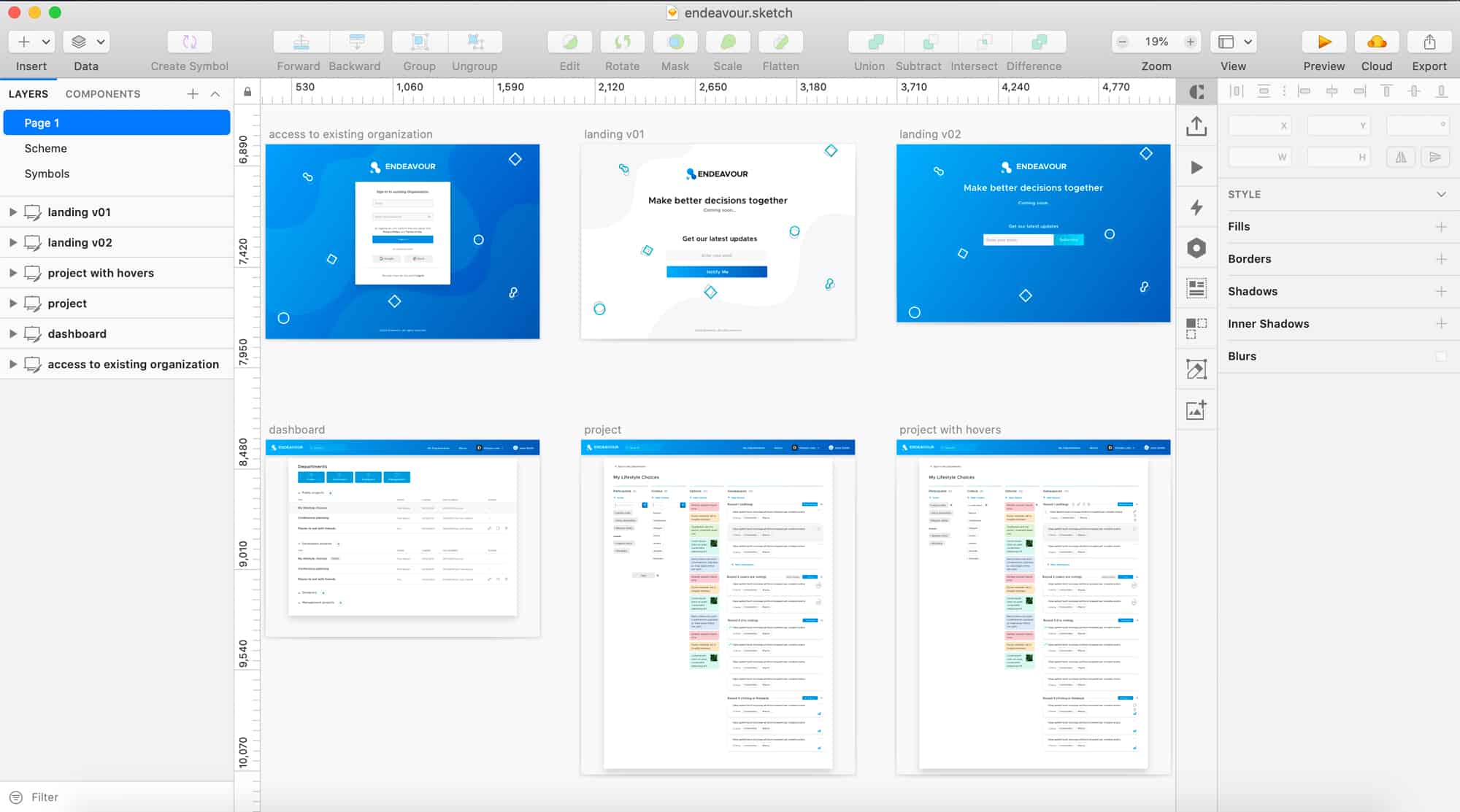
Task: Select Page 1 in pages list
Action: 117,123
